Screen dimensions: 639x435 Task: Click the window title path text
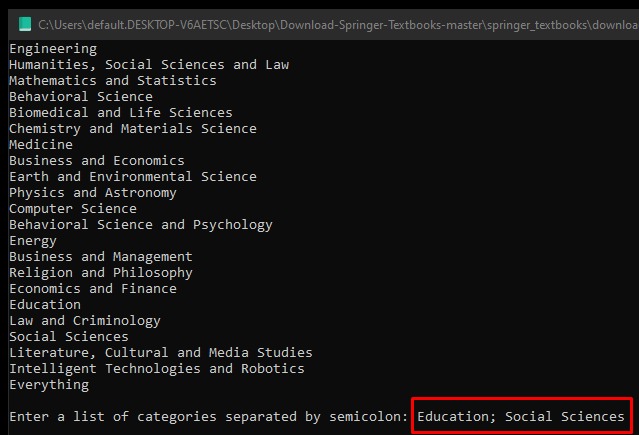[338, 25]
